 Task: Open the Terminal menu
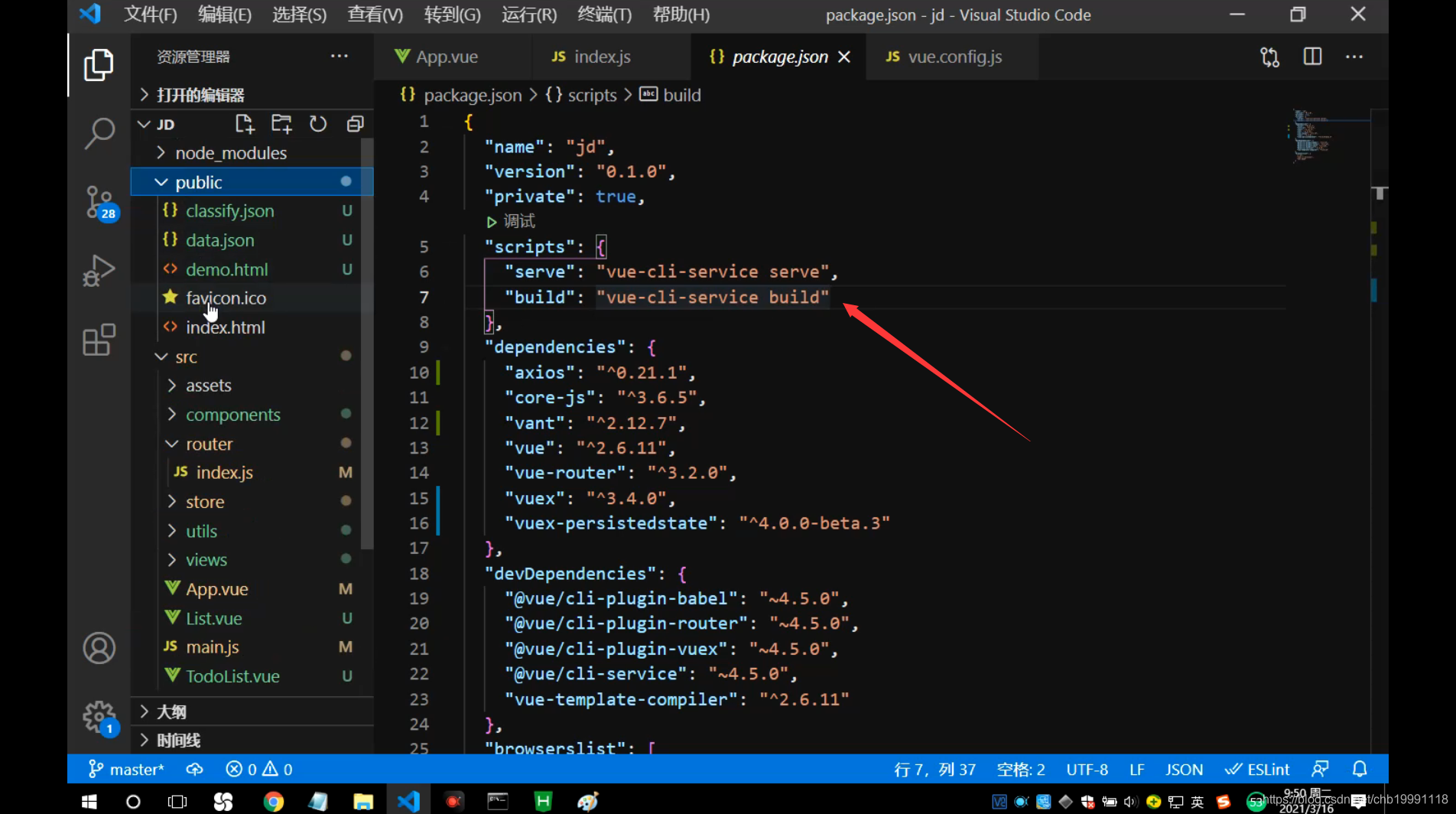tap(605, 15)
